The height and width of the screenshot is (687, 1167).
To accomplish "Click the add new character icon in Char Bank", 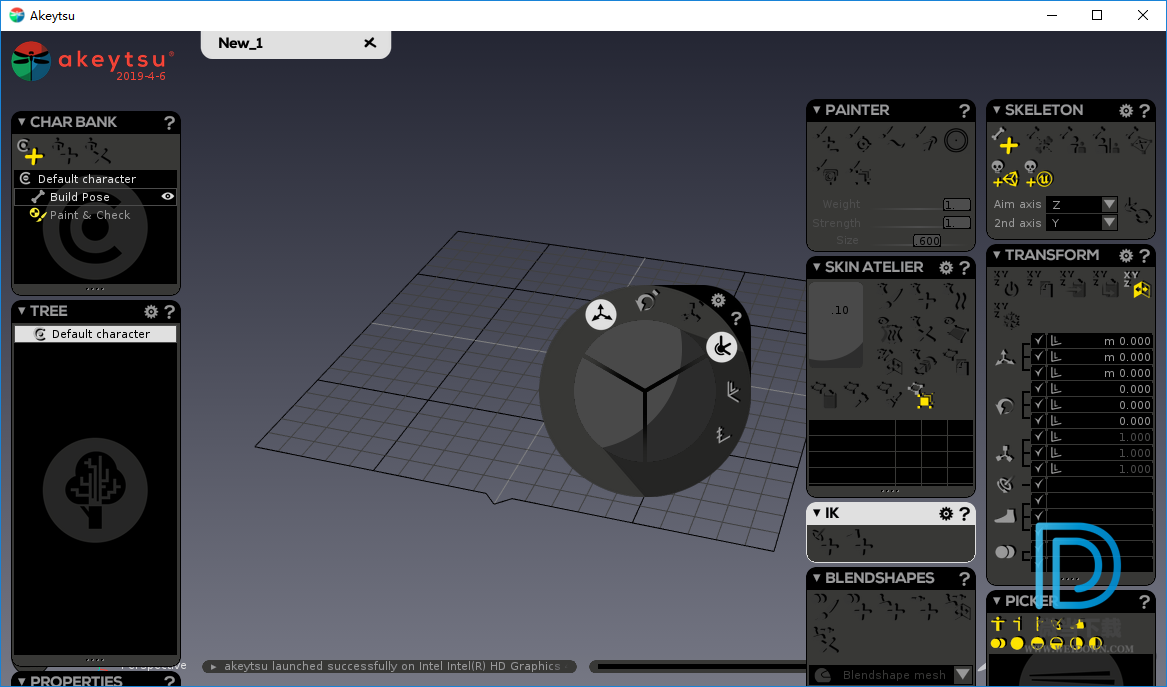I will (30, 151).
